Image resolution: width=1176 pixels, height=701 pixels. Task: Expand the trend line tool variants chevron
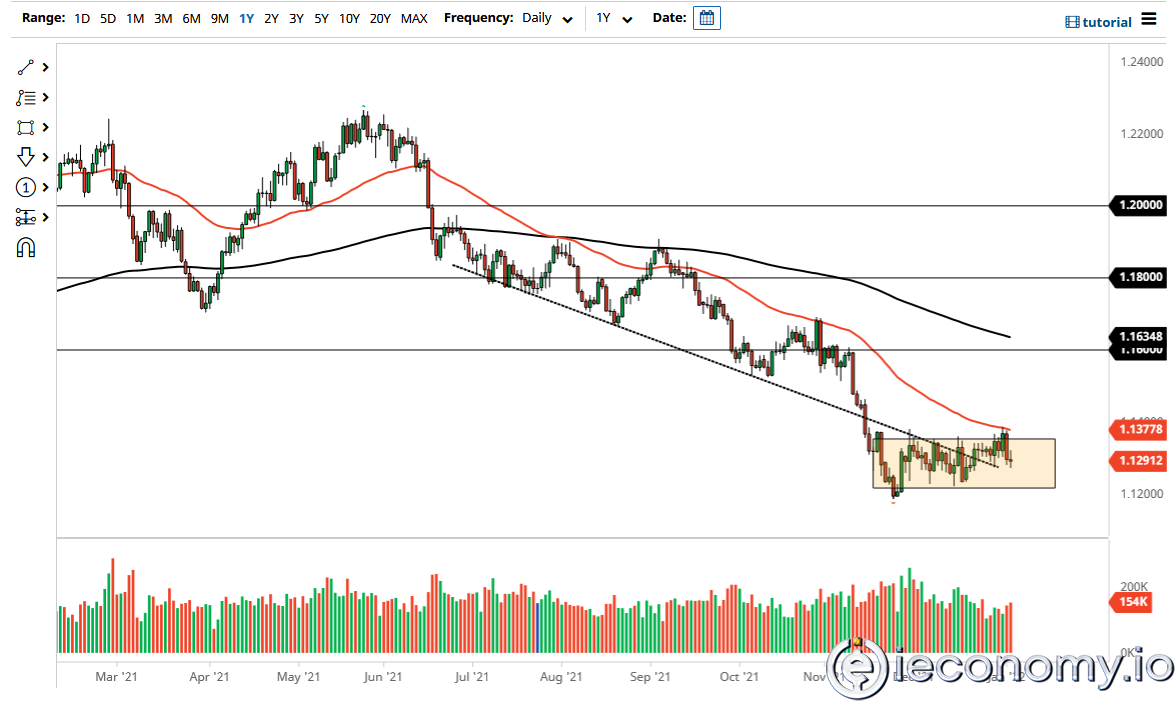click(x=44, y=67)
